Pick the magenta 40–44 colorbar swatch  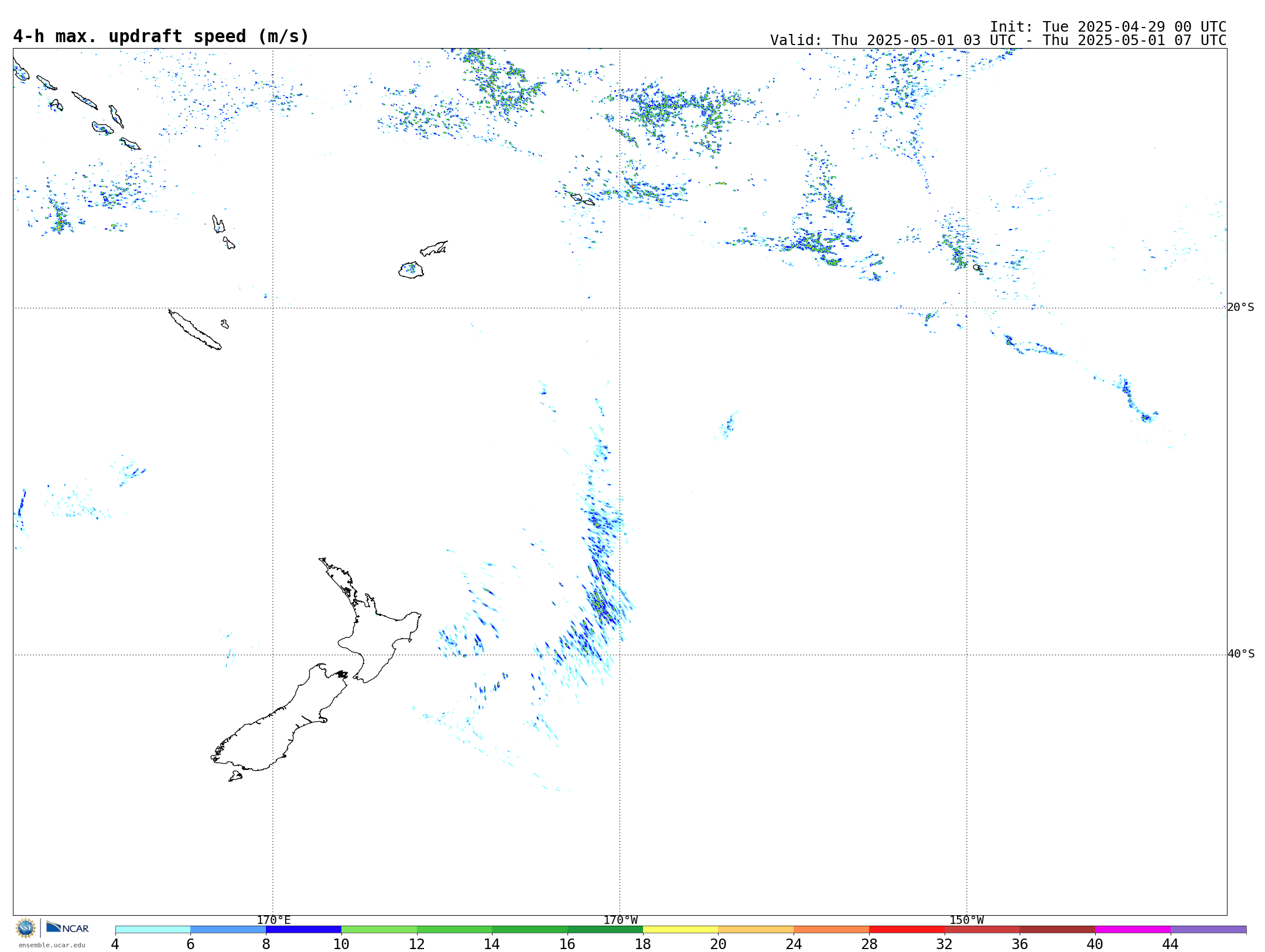pyautogui.click(x=1133, y=930)
